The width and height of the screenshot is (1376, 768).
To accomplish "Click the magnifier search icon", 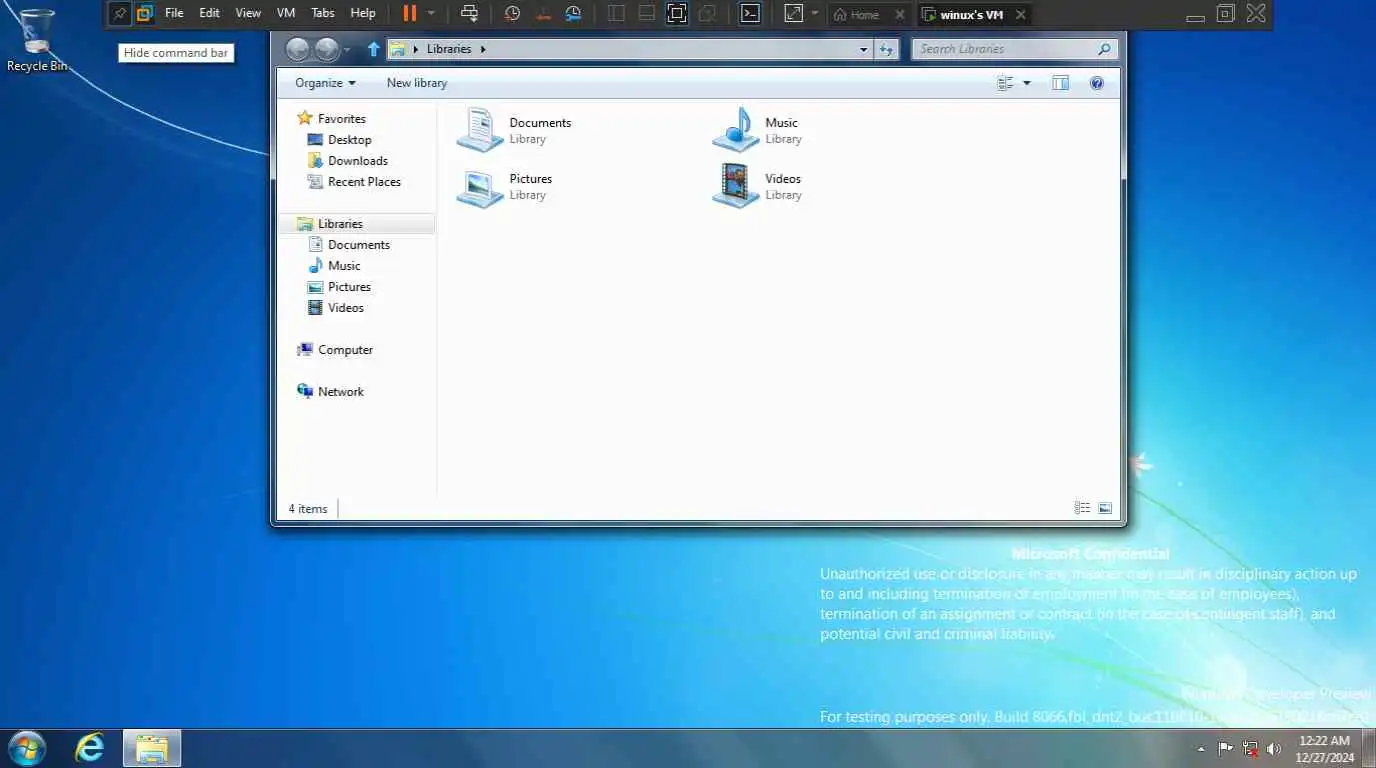I will tap(1104, 49).
